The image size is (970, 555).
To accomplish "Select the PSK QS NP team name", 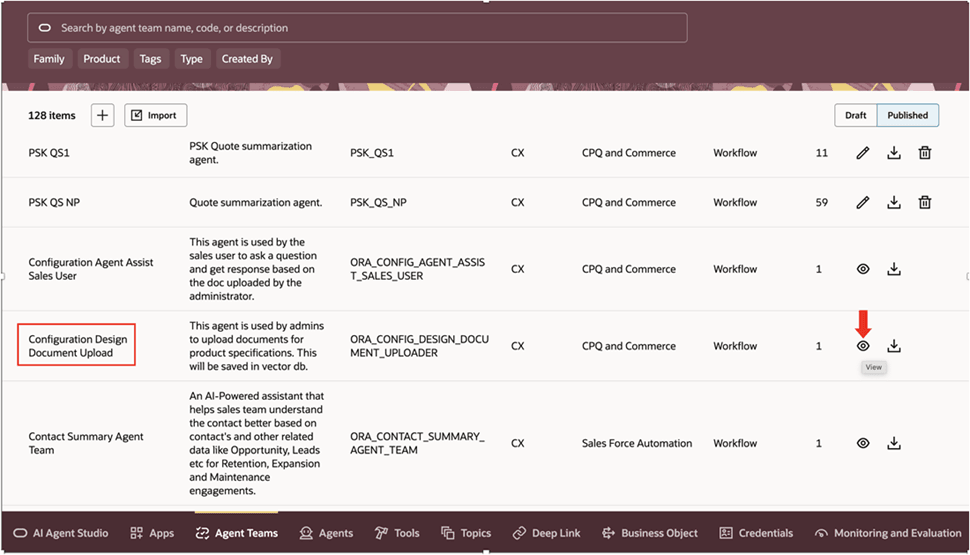I will click(x=54, y=202).
